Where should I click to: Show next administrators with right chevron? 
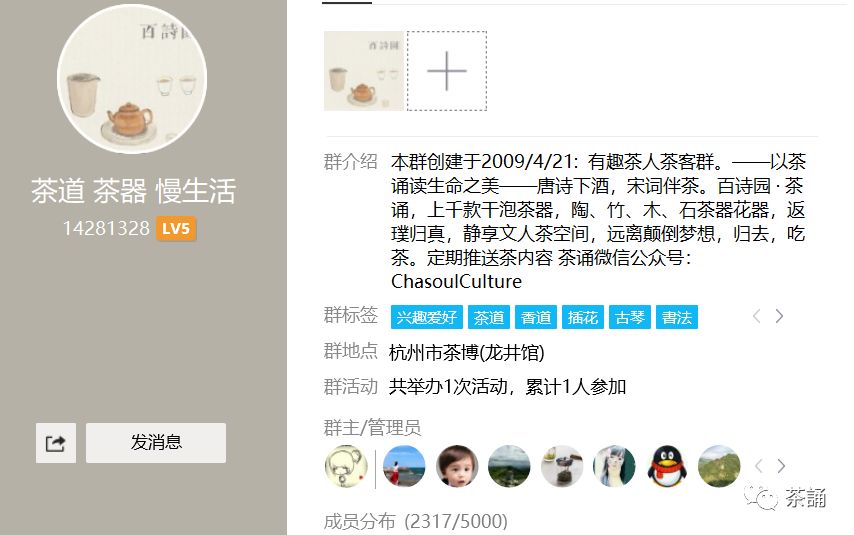click(781, 466)
